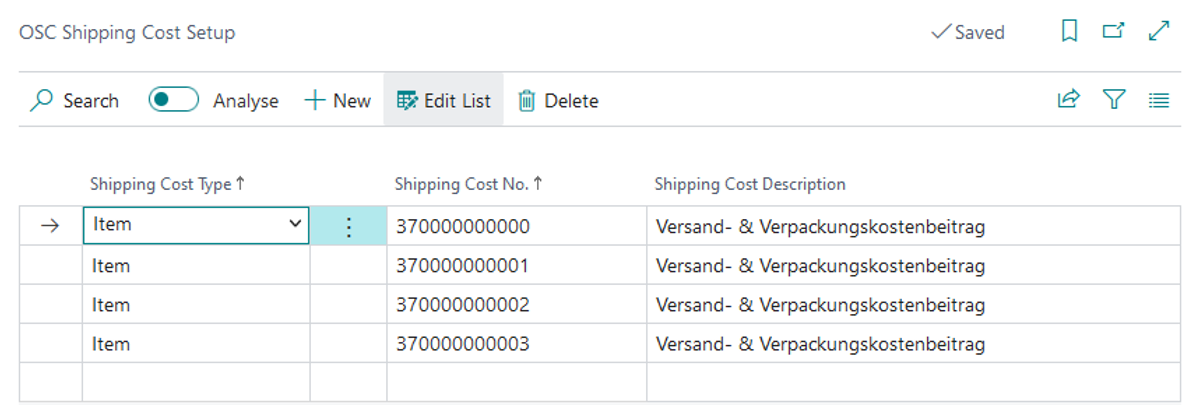Select the 370000000002 number cell
Viewport: 1197px width, 418px height.
click(517, 304)
